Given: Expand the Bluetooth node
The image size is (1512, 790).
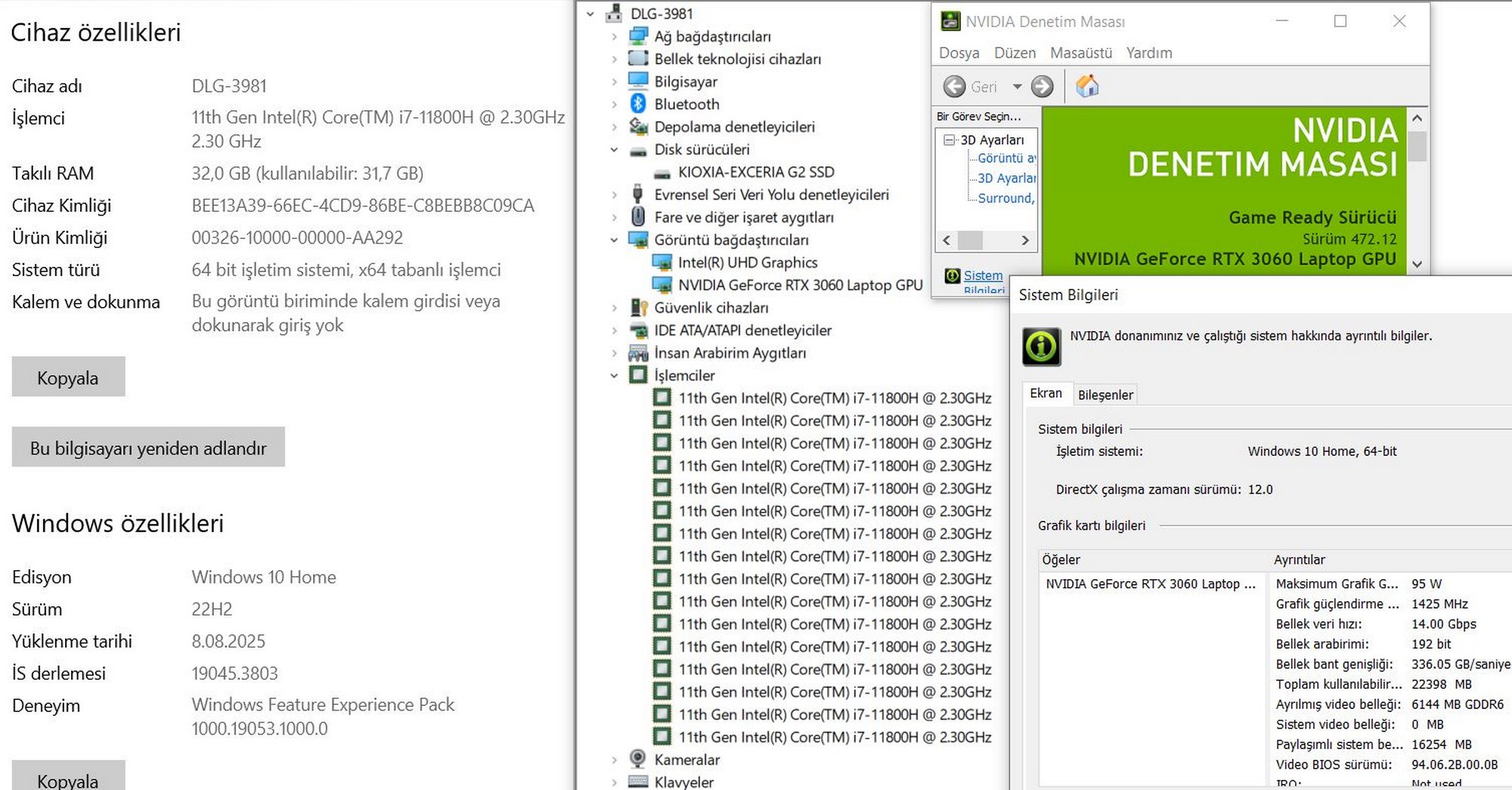Looking at the screenshot, I should click(x=614, y=104).
